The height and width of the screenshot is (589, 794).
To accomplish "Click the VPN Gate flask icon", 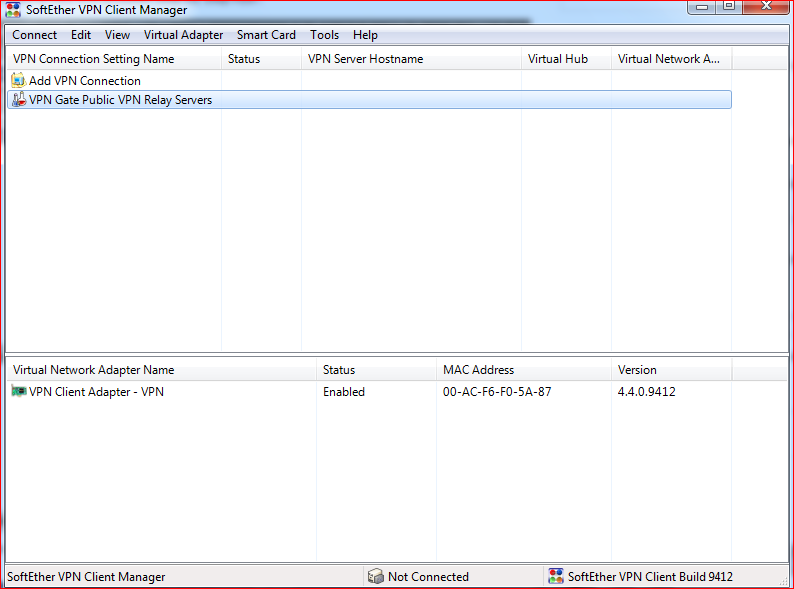I will 19,99.
